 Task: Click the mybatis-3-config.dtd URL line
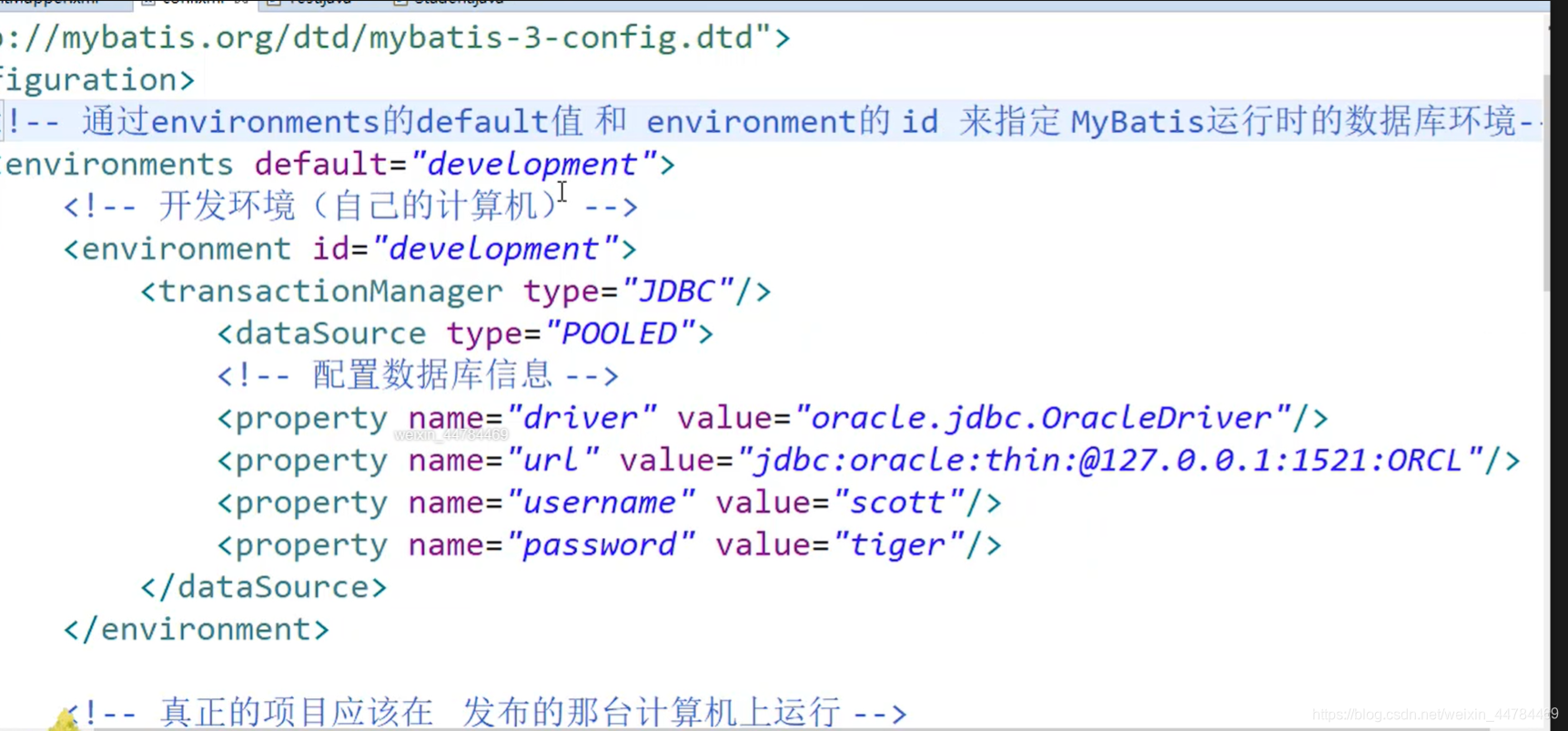click(396, 38)
